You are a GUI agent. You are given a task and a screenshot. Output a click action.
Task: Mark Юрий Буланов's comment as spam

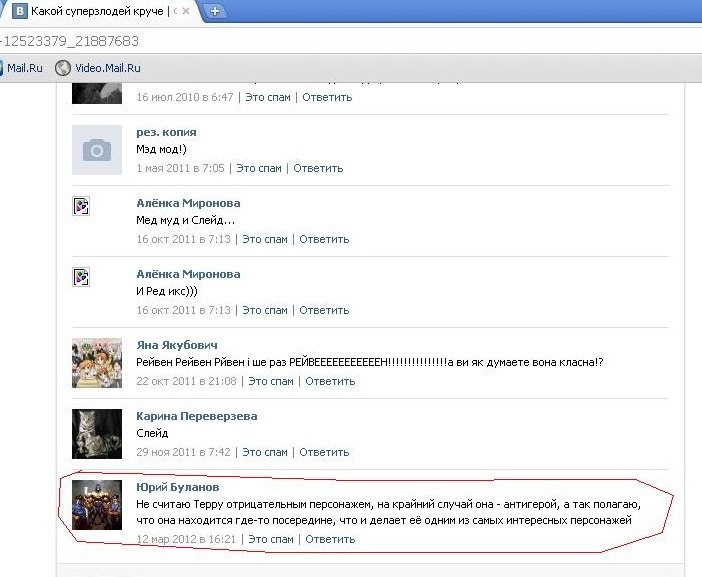point(271,539)
